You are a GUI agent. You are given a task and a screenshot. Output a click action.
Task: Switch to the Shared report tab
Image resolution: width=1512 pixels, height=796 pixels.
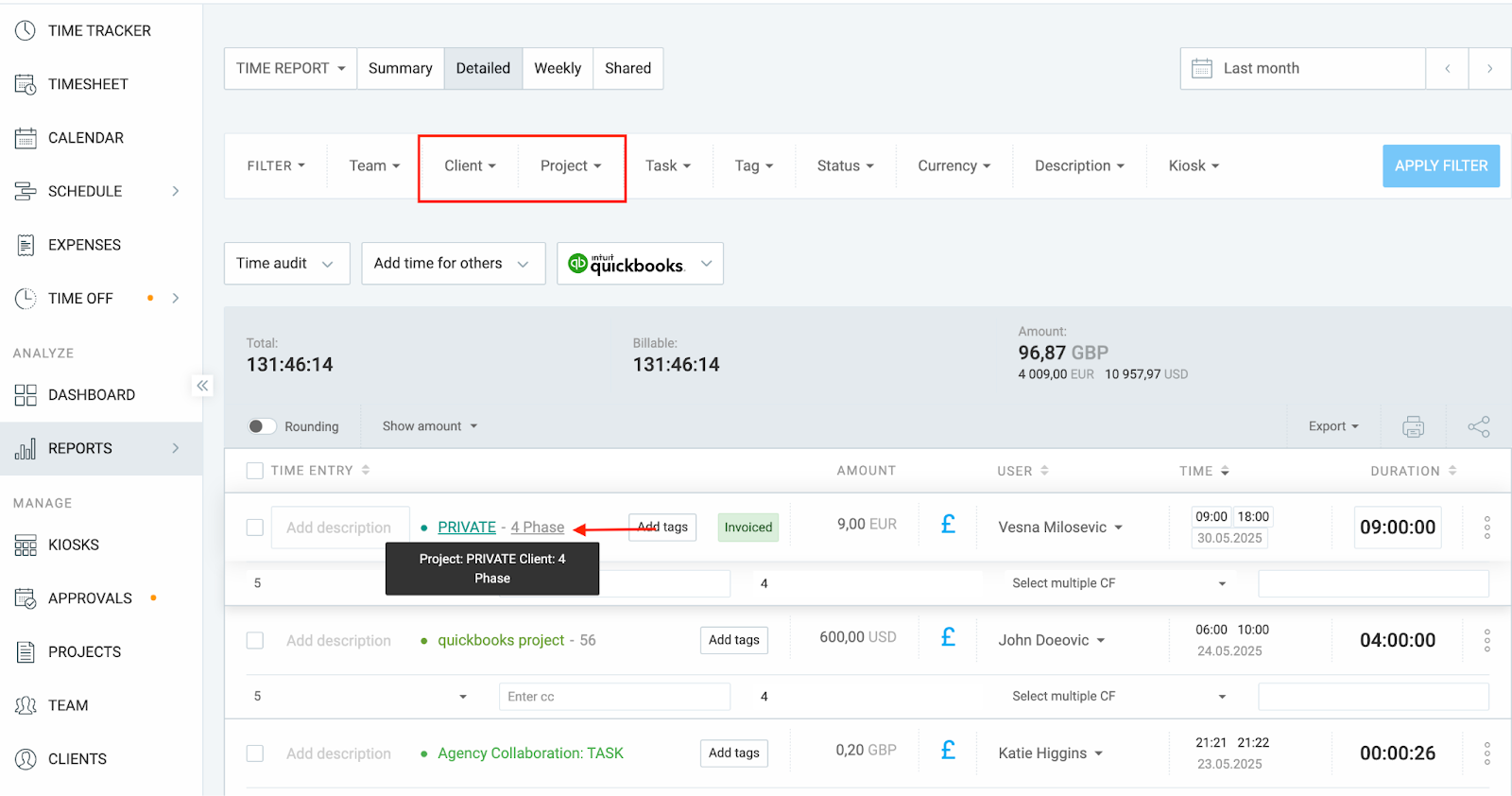[628, 68]
